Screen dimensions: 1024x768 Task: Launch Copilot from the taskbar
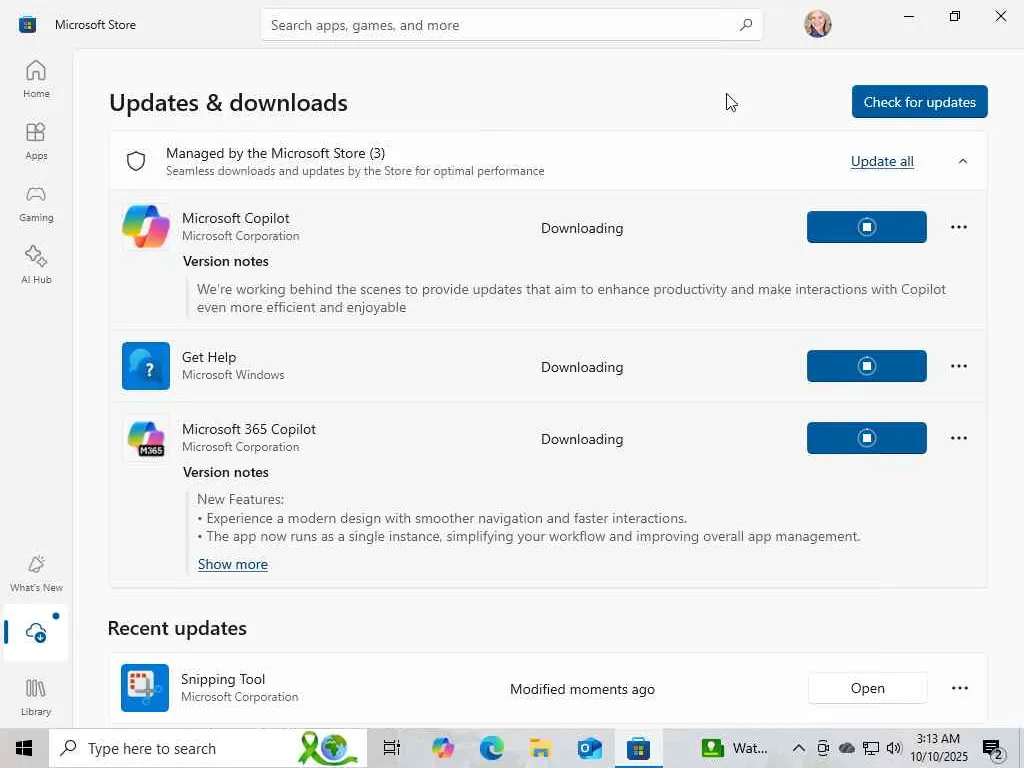[x=443, y=748]
